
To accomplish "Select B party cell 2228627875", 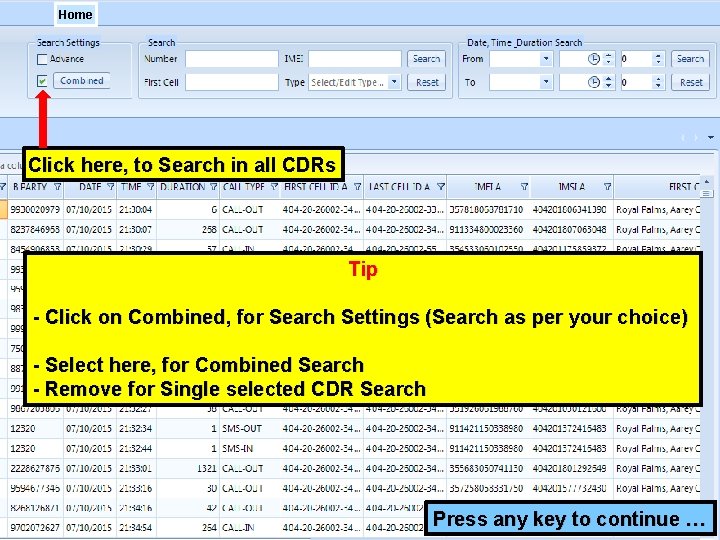I will coord(35,468).
